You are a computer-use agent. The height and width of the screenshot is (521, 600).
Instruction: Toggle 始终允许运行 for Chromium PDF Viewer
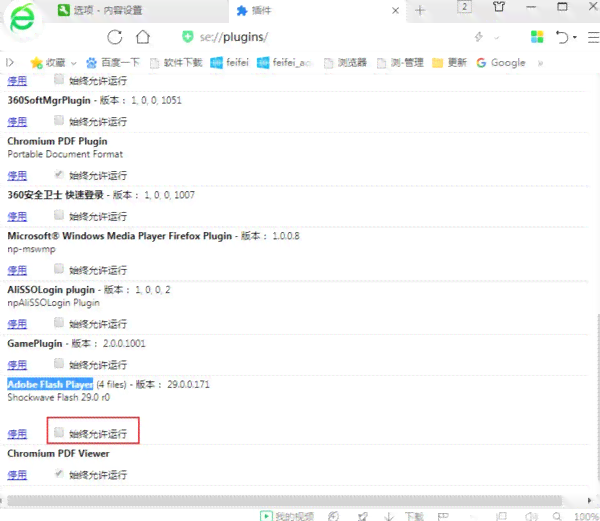tap(59, 474)
